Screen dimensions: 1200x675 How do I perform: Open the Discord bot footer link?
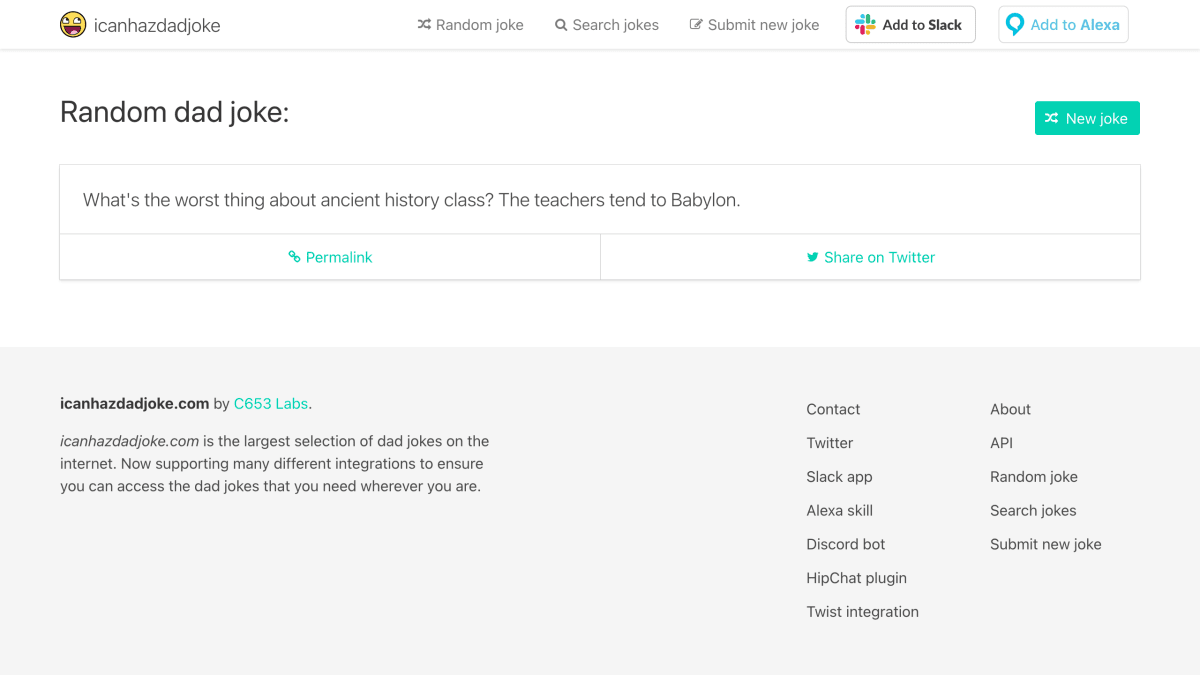pos(846,544)
